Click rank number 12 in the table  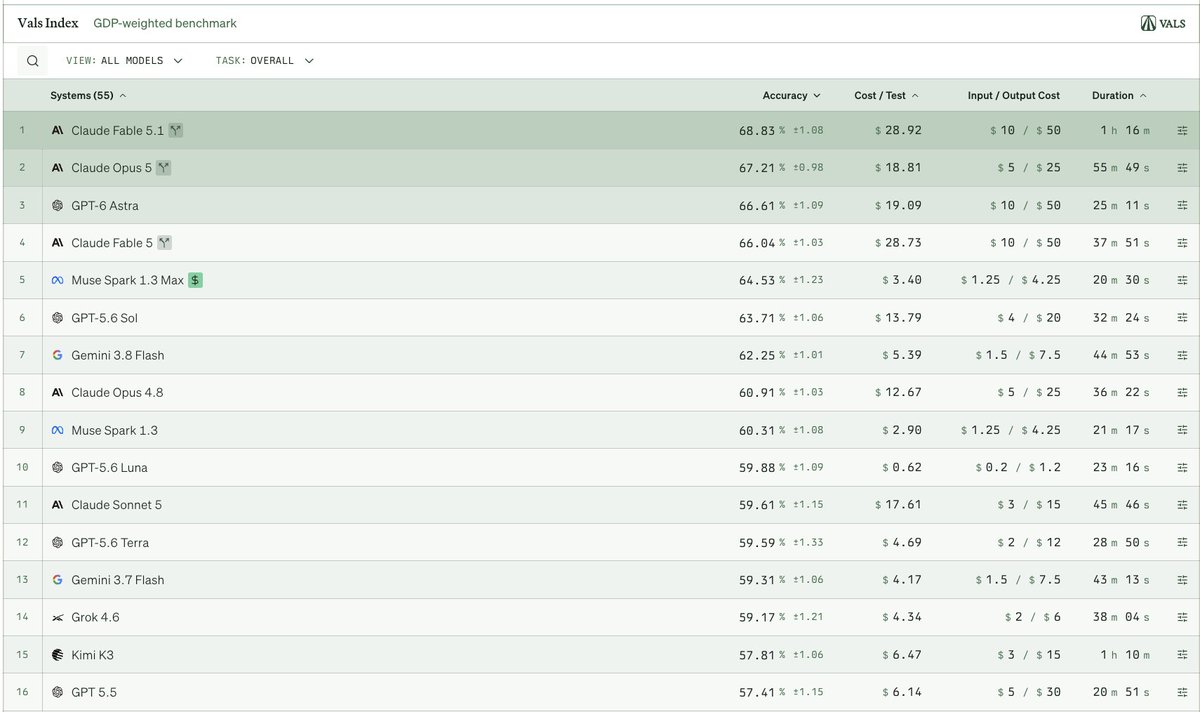click(22, 543)
